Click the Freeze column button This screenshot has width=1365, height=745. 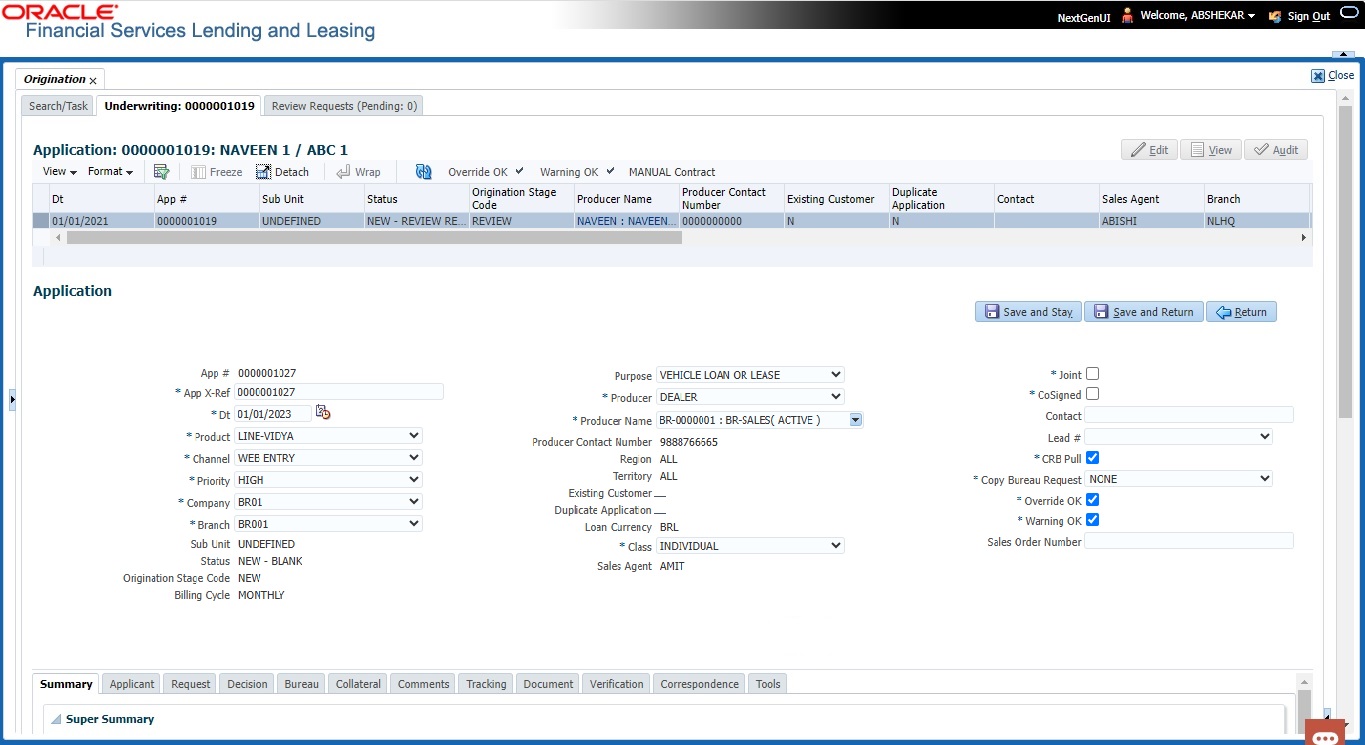[x=216, y=172]
